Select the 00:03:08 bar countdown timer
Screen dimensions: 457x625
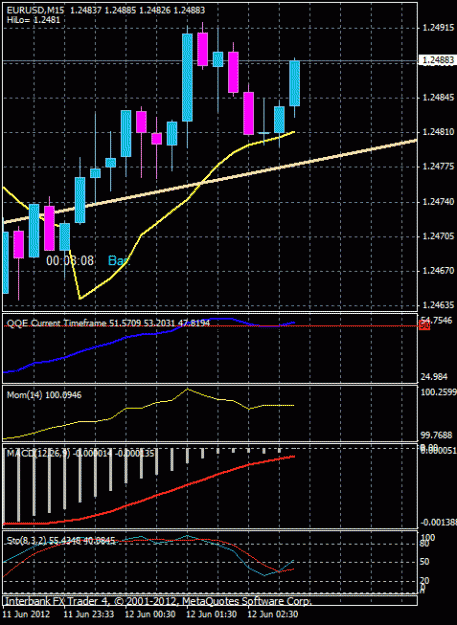(x=70, y=261)
